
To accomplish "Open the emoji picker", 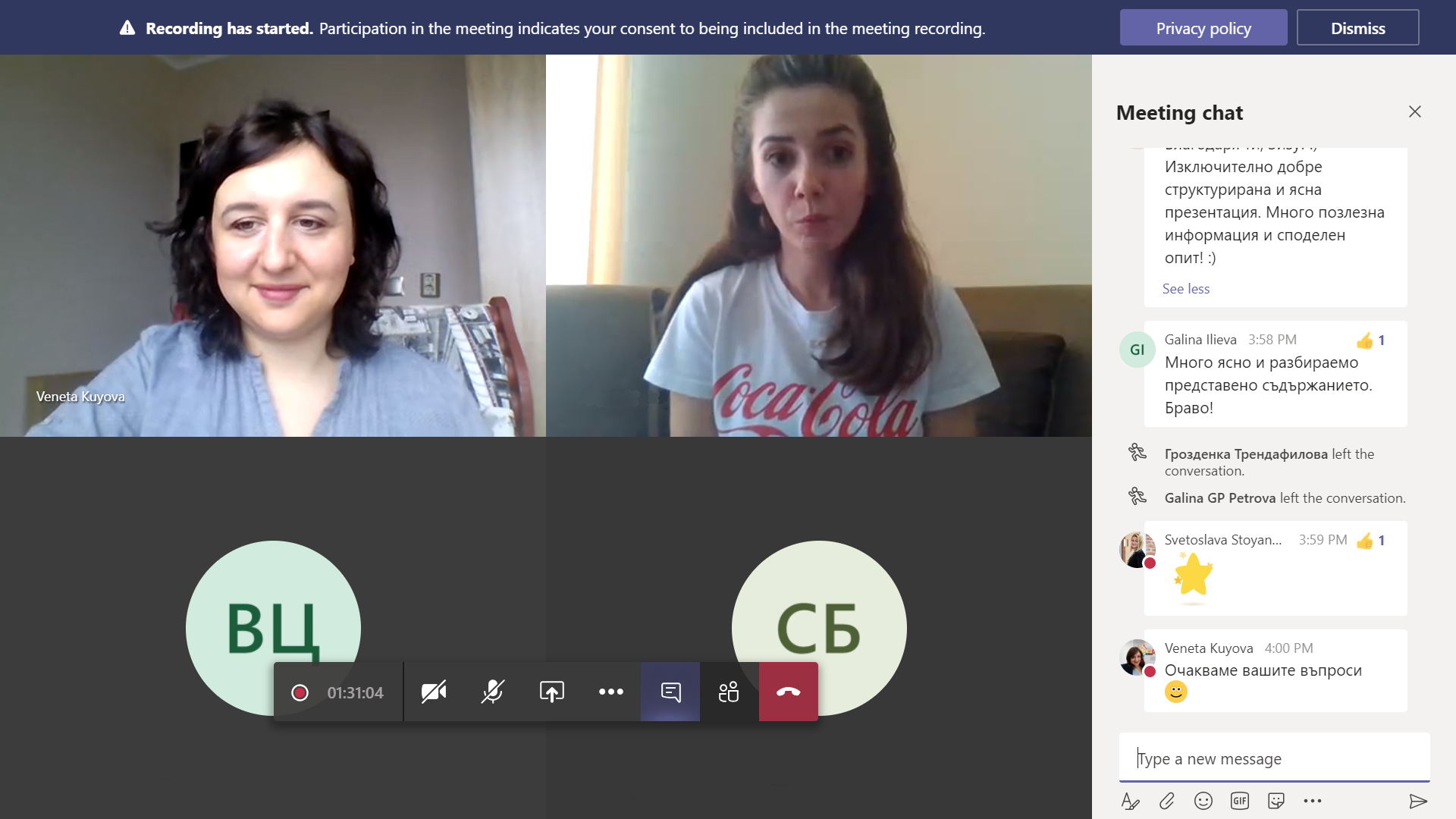I will tap(1203, 801).
